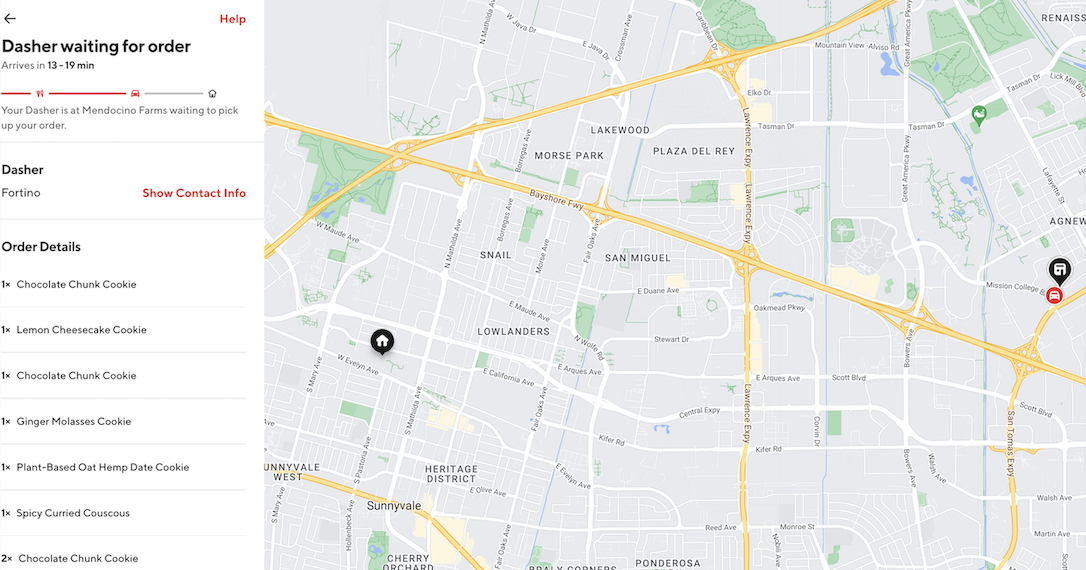This screenshot has width=1086, height=570.
Task: Click the first Chocolate Chunk Cookie item
Action: [x=123, y=284]
